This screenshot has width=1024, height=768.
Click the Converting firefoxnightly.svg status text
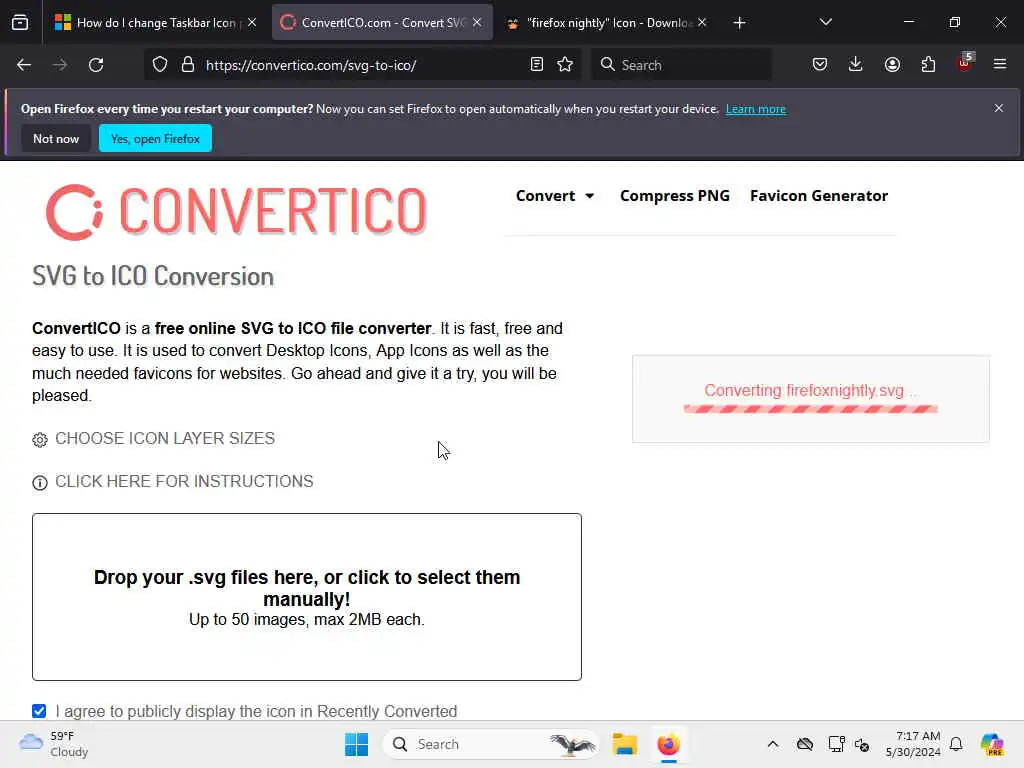coord(810,391)
